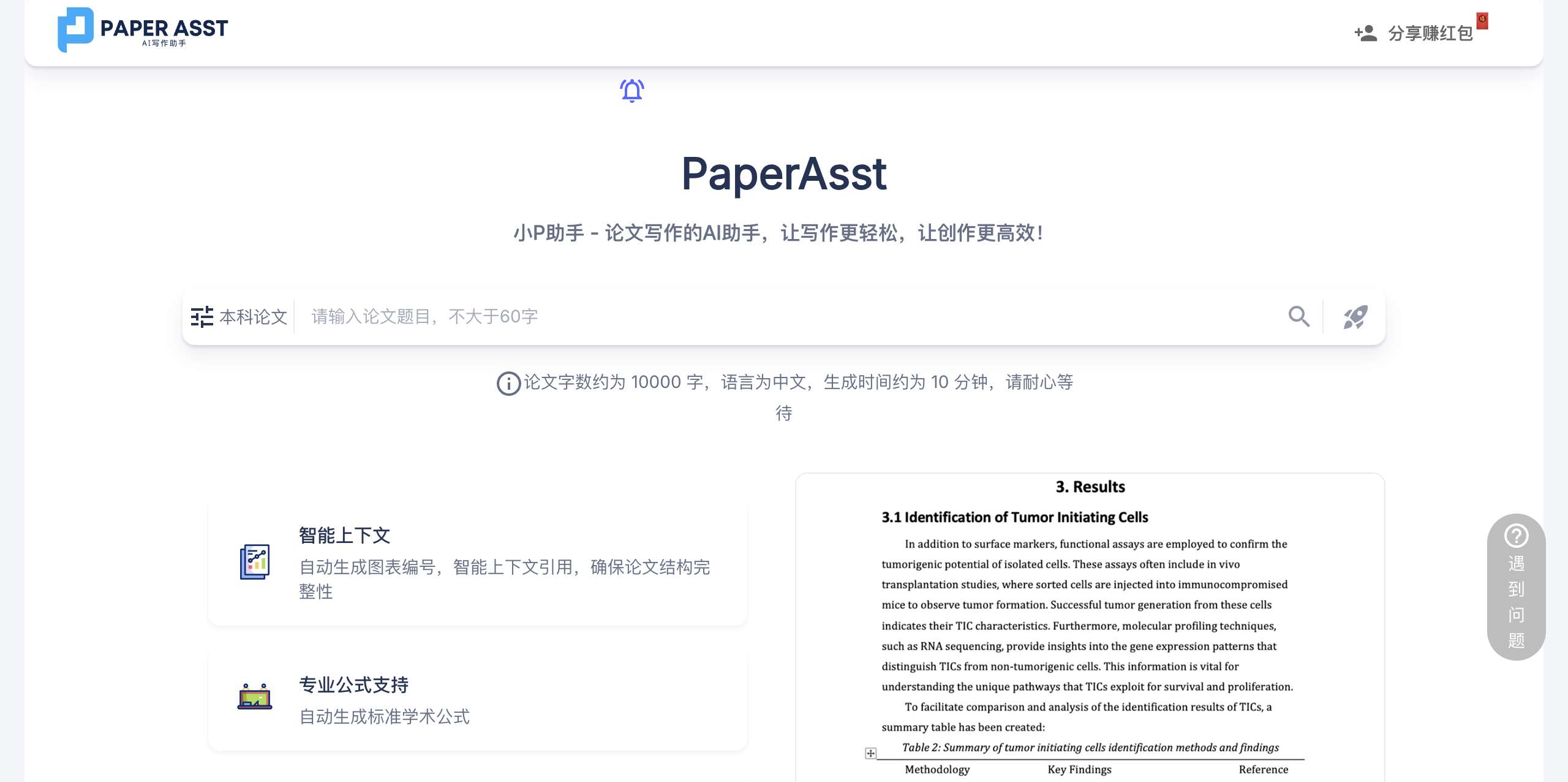Click the PaperAsst logo icon
Viewport: 1568px width, 782px height.
pos(75,29)
